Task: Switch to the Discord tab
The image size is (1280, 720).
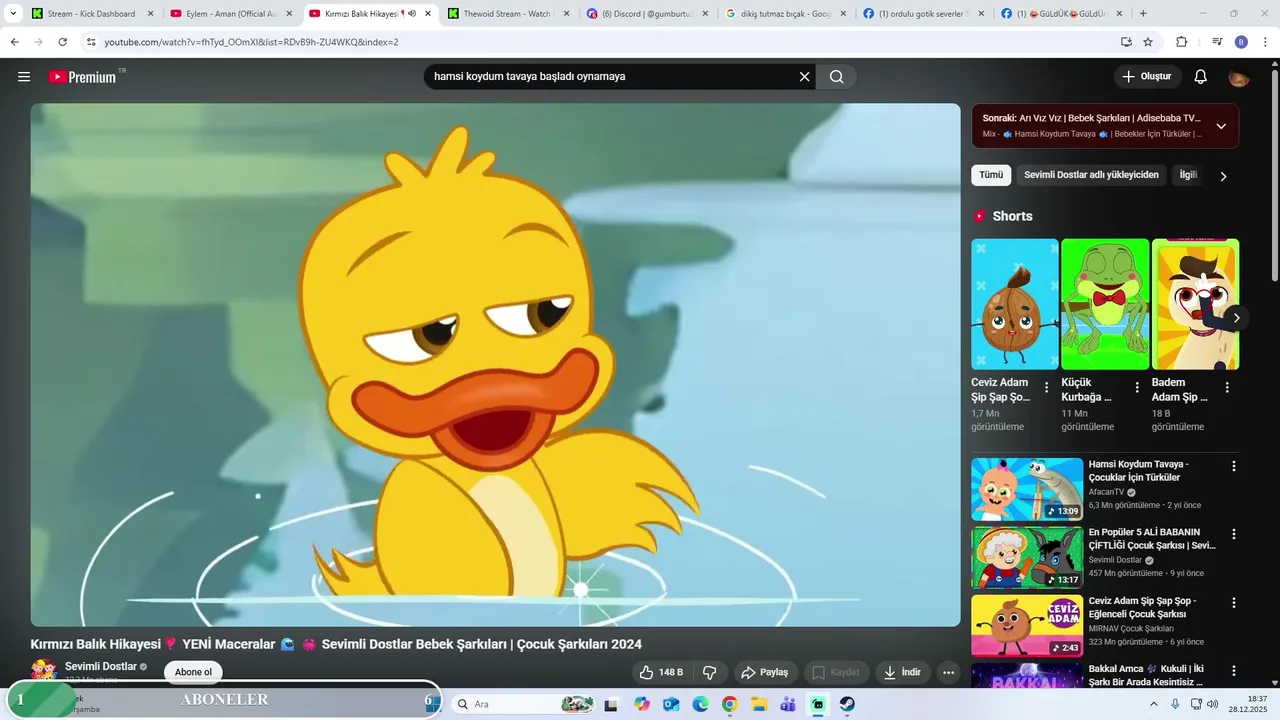Action: coord(647,14)
